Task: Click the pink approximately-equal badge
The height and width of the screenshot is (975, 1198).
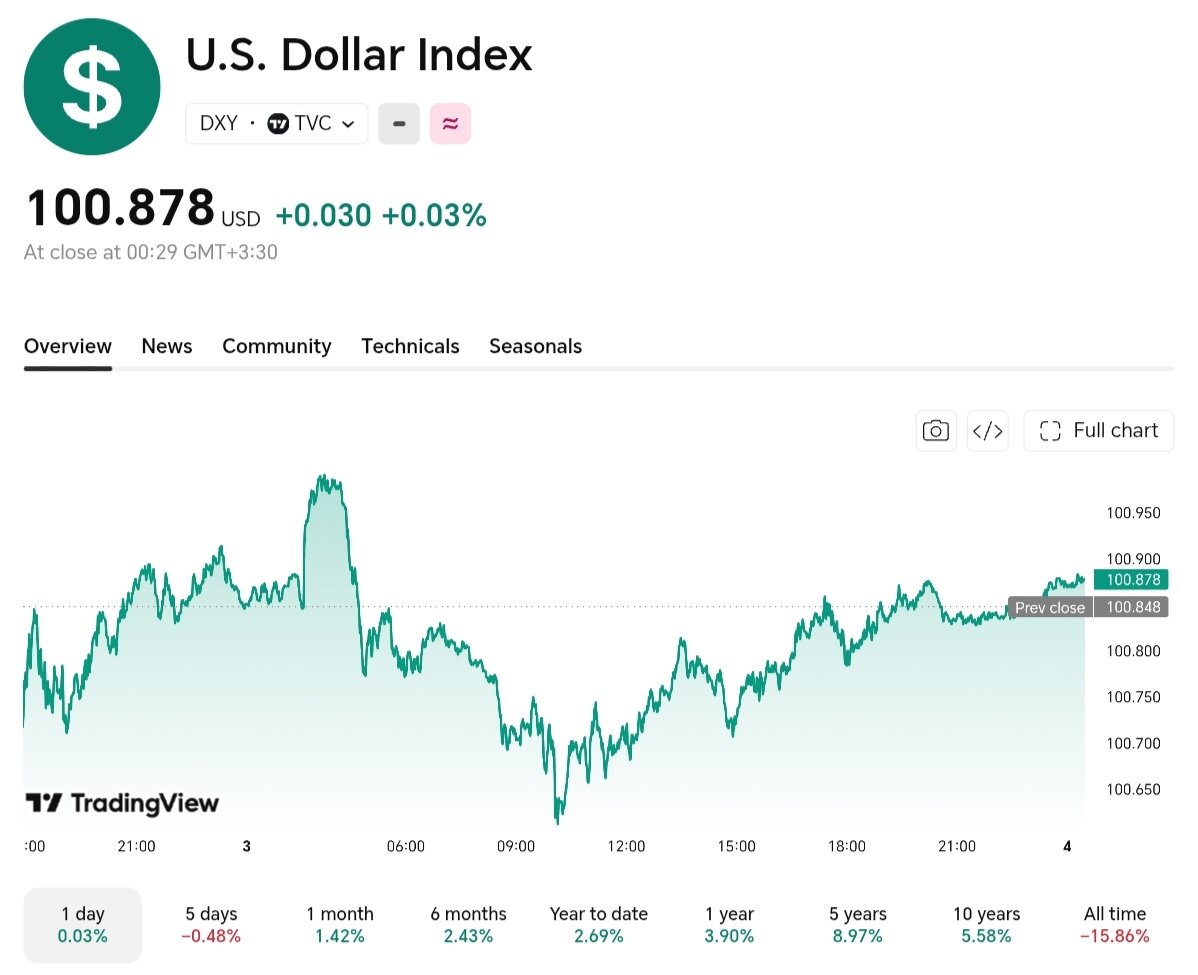Action: coord(450,123)
